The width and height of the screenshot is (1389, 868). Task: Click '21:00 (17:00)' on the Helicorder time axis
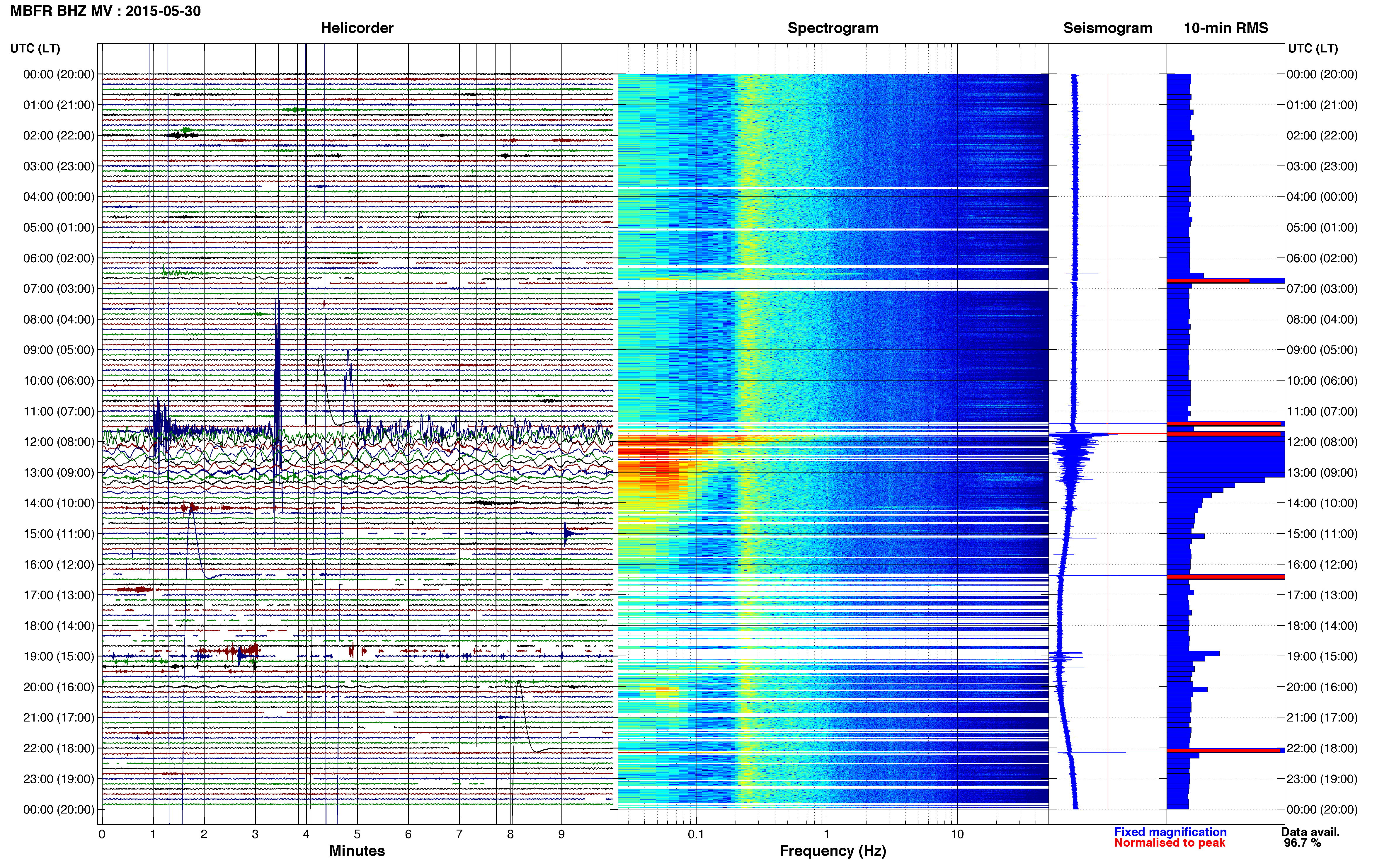(59, 718)
